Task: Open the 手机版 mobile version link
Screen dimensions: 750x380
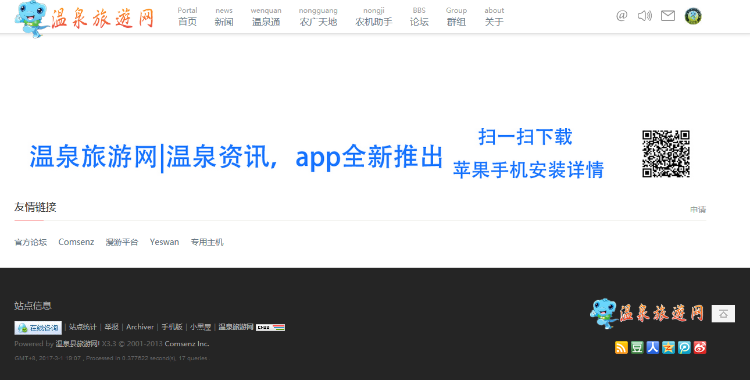Action: point(172,327)
